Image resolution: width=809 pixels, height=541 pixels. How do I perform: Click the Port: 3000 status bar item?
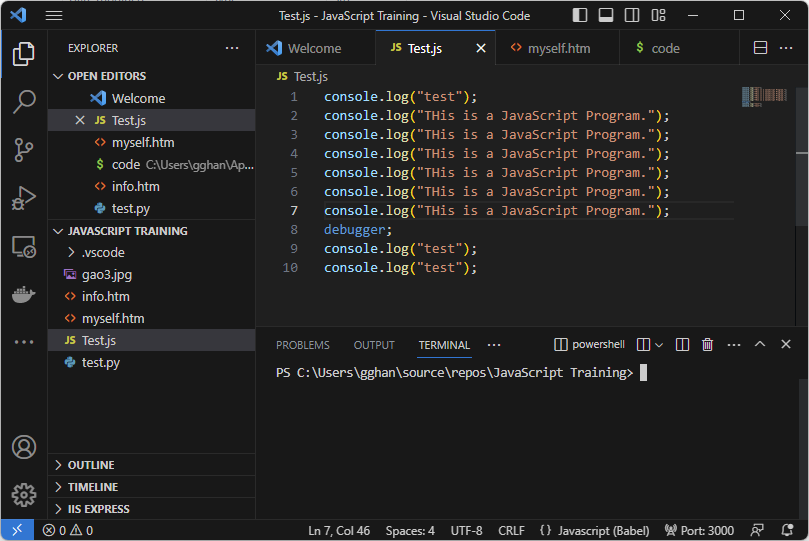(699, 531)
